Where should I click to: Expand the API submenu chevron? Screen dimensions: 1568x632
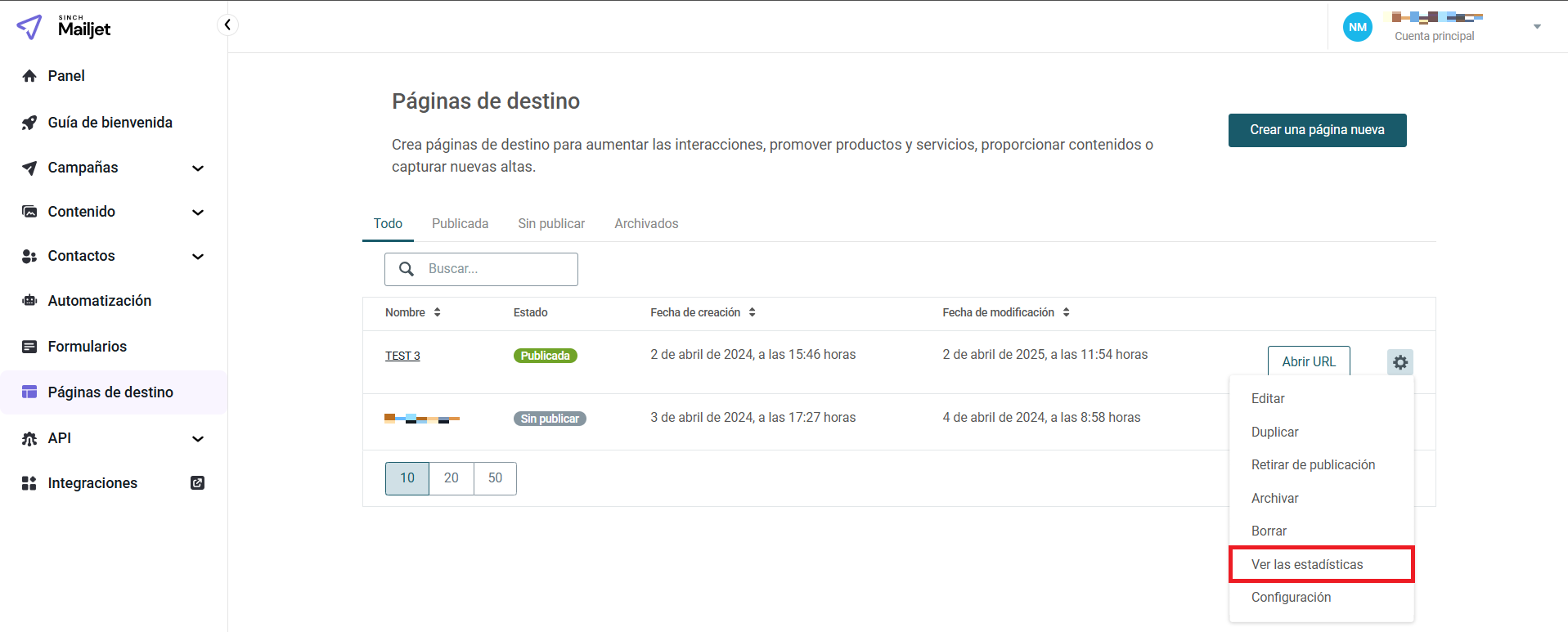coord(197,439)
